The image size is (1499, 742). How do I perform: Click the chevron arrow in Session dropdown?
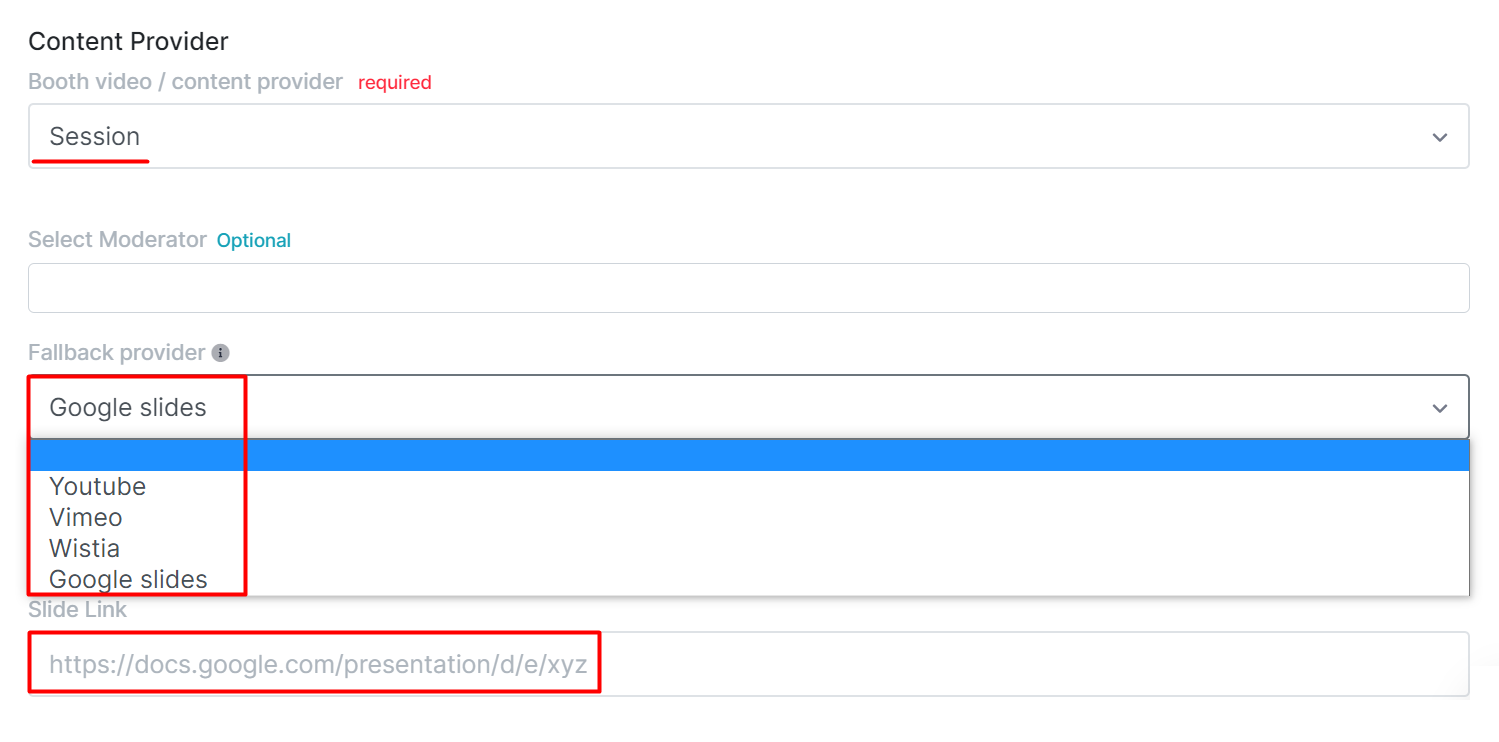(1439, 137)
